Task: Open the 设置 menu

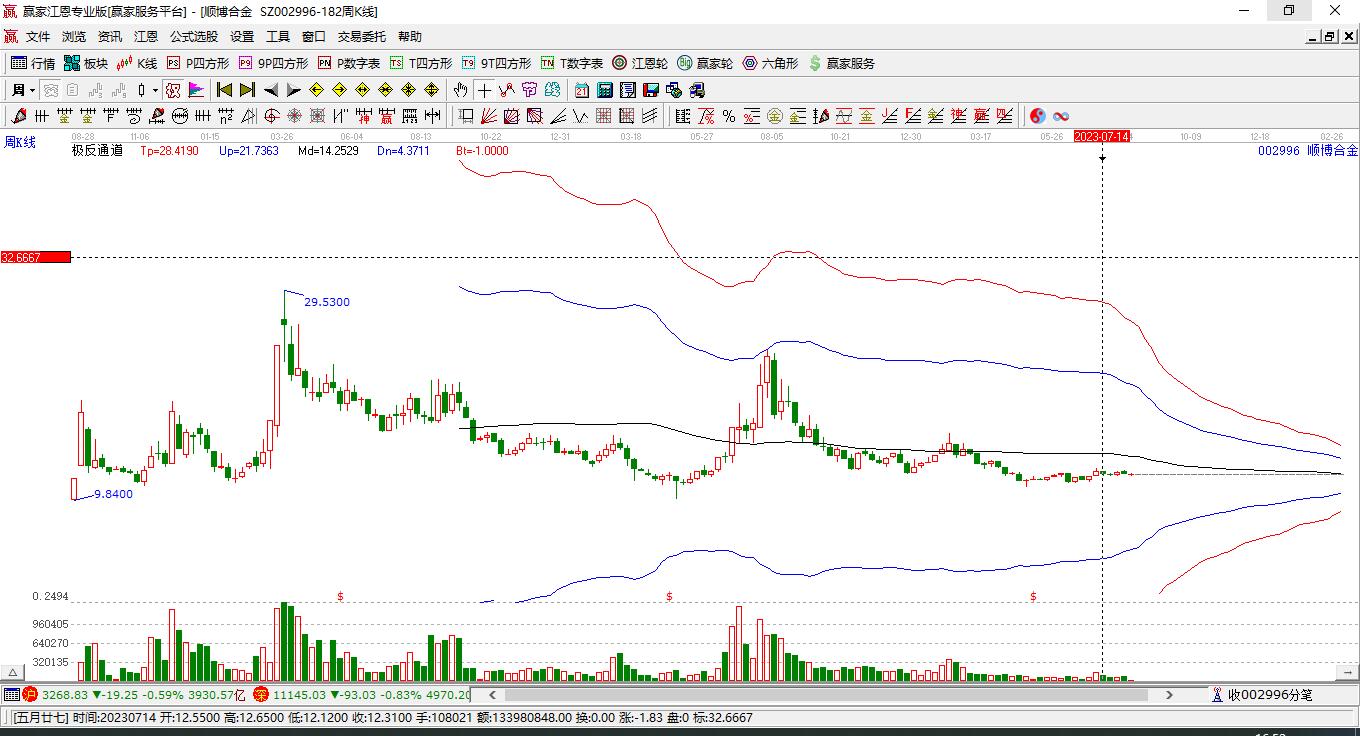Action: 242,37
